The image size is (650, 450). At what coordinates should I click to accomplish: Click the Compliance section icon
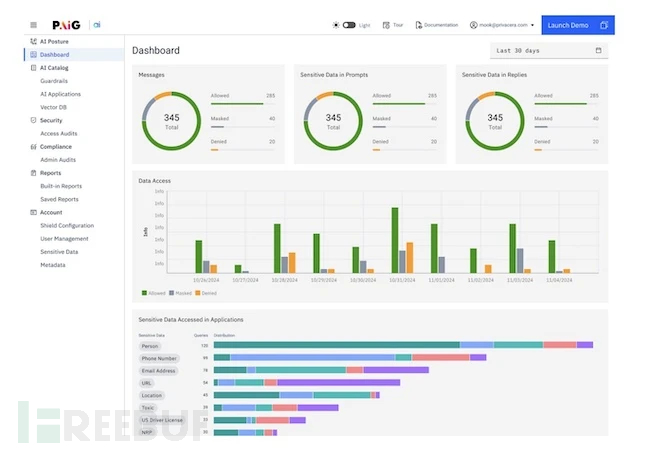32,146
